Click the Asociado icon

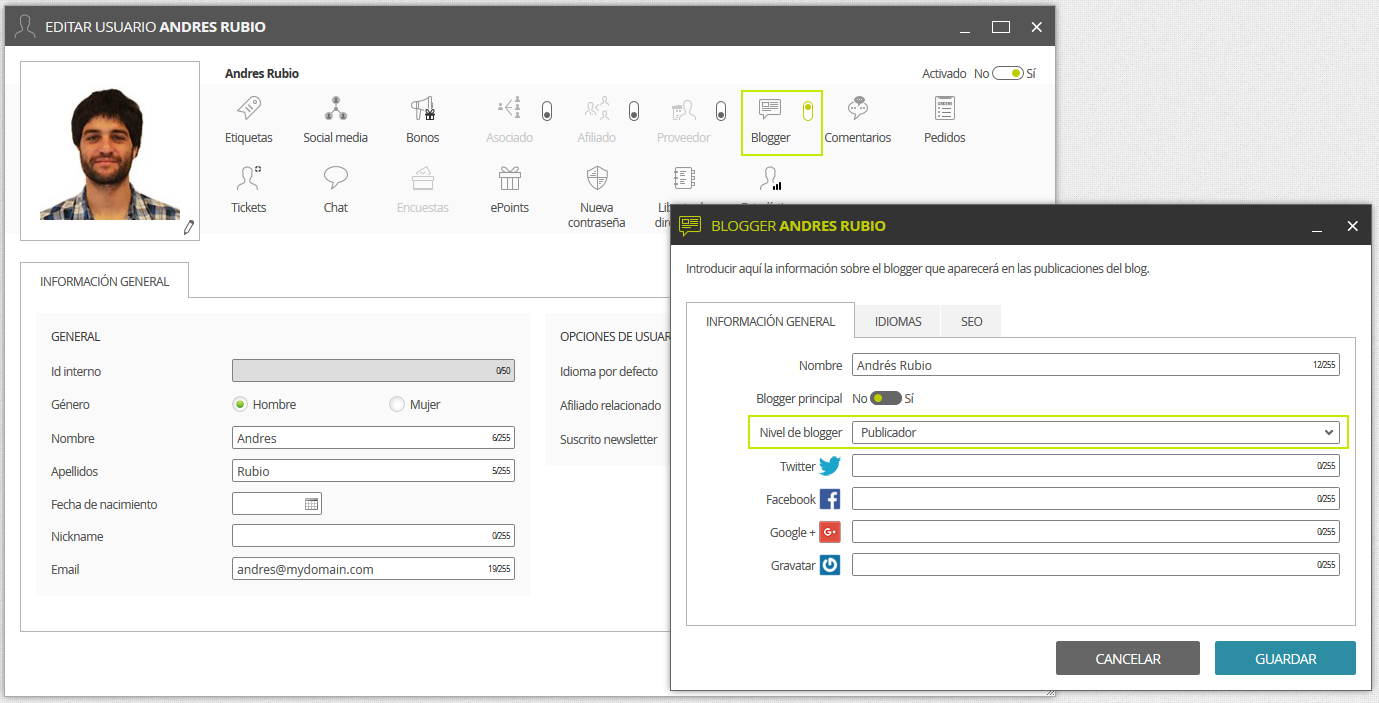click(509, 108)
